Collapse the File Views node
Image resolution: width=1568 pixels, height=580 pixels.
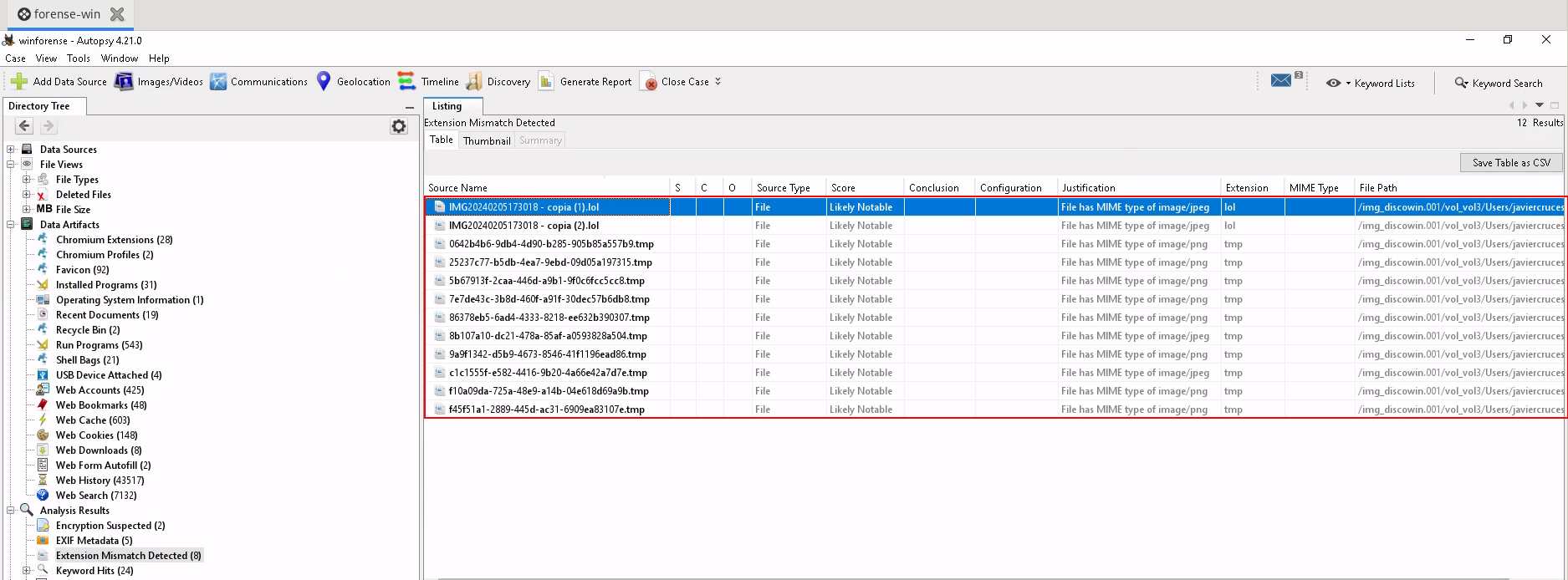coord(11,165)
